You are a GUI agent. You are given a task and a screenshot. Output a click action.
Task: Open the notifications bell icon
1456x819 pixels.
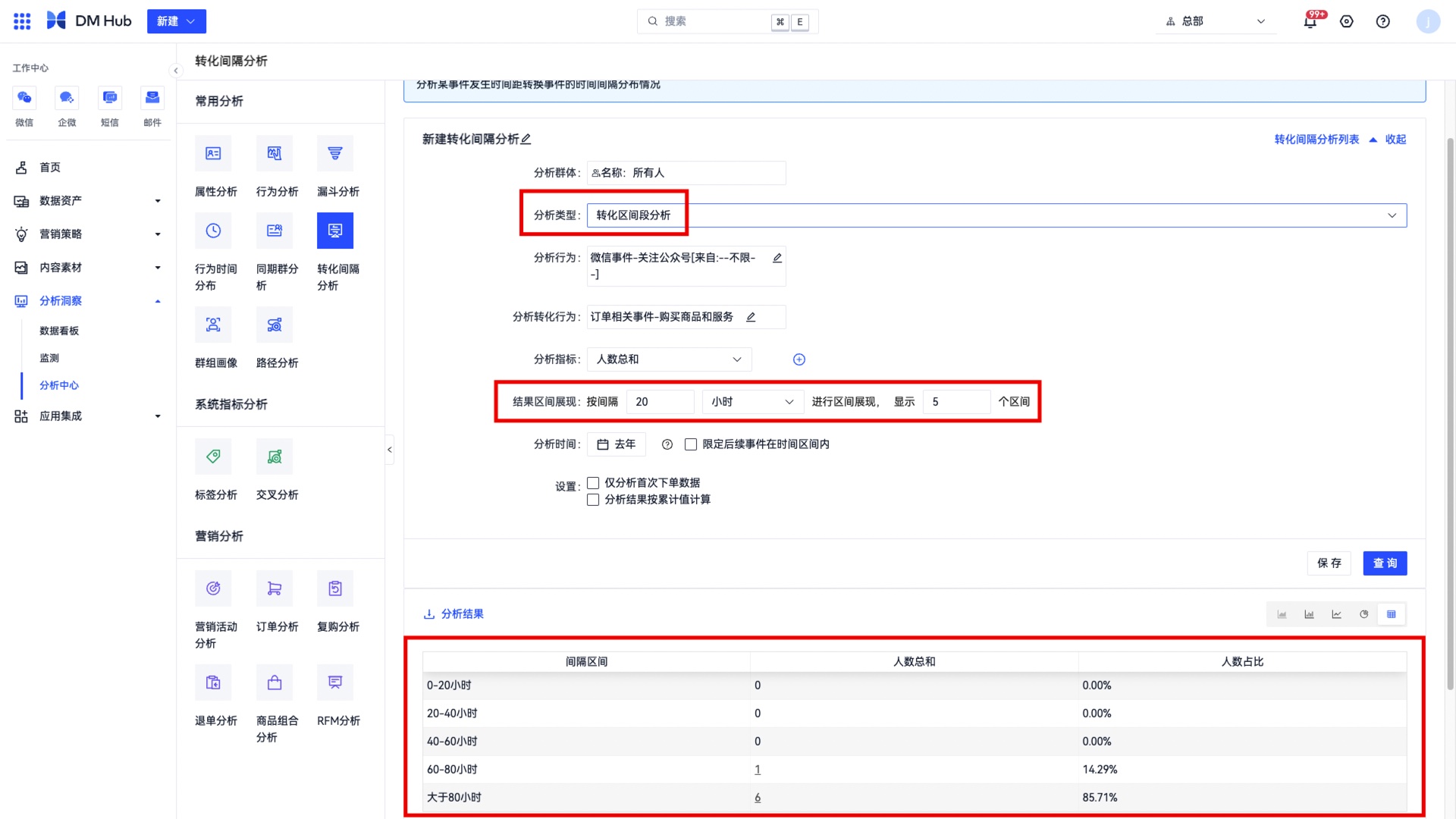click(1310, 21)
